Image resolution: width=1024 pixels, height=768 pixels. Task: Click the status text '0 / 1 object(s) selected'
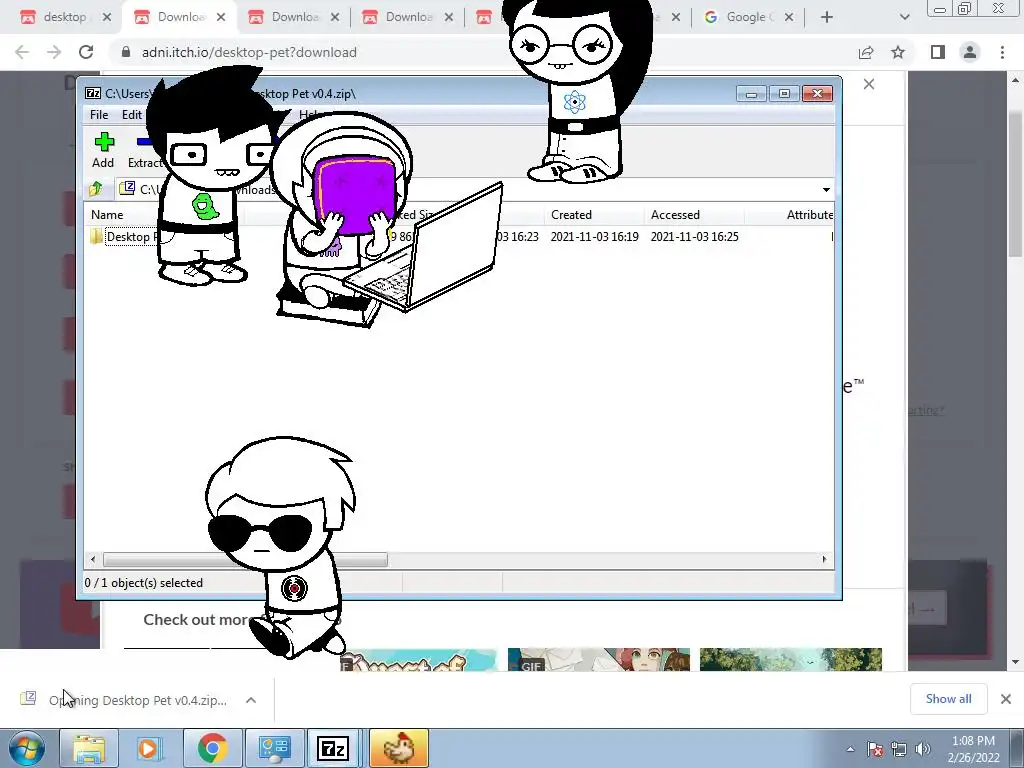(144, 583)
